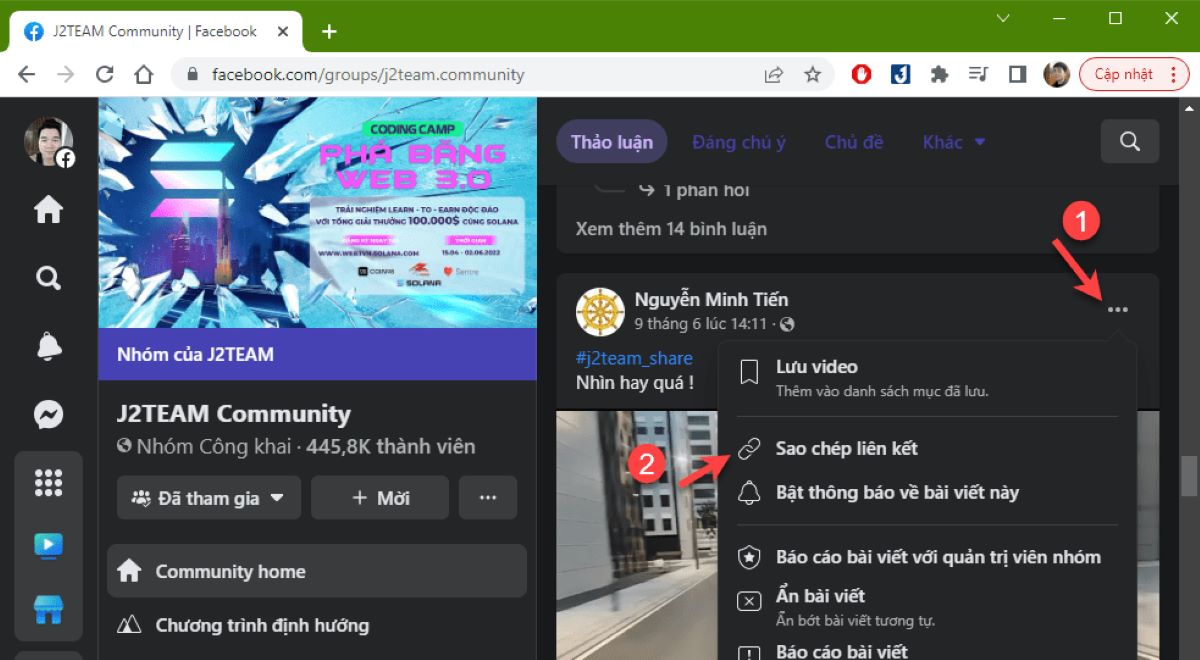Select Sao chép liên kết menu entry
This screenshot has height=660, width=1200.
[927, 449]
